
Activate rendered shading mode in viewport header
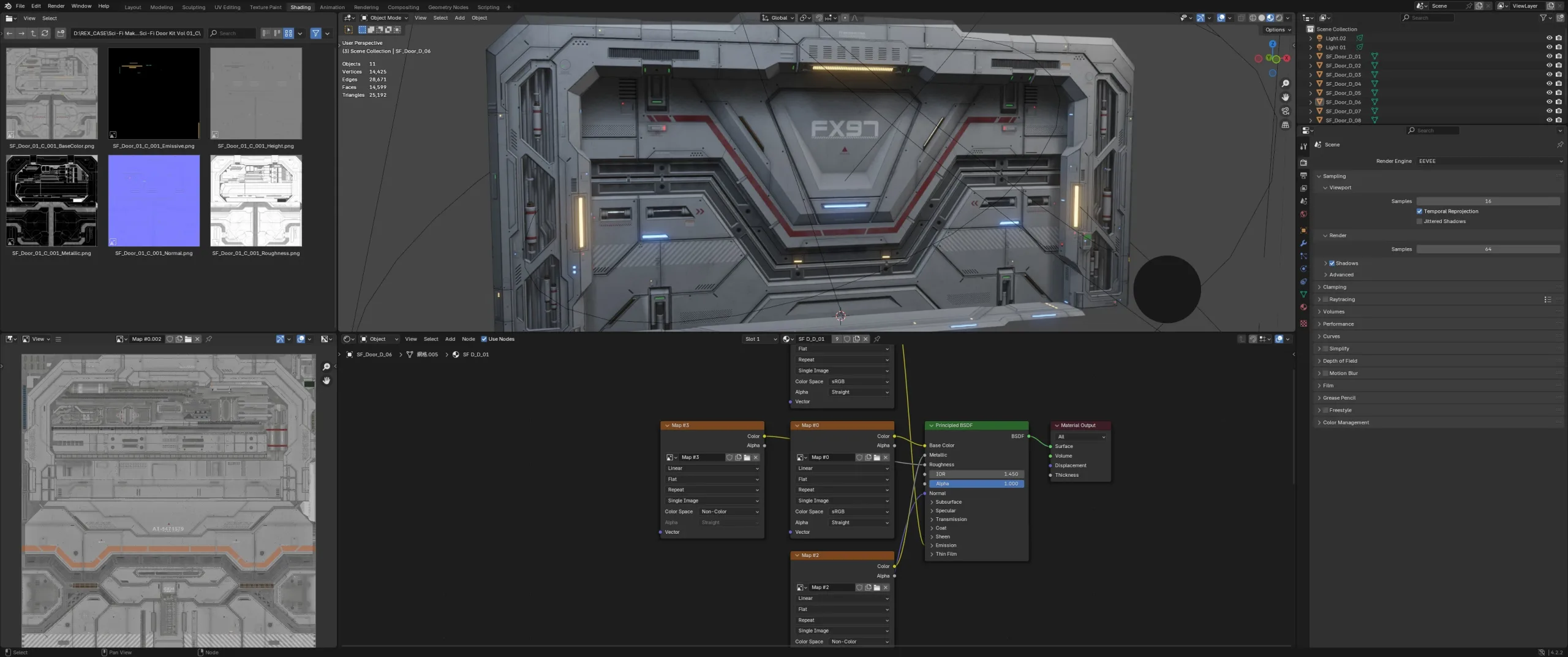1280,19
